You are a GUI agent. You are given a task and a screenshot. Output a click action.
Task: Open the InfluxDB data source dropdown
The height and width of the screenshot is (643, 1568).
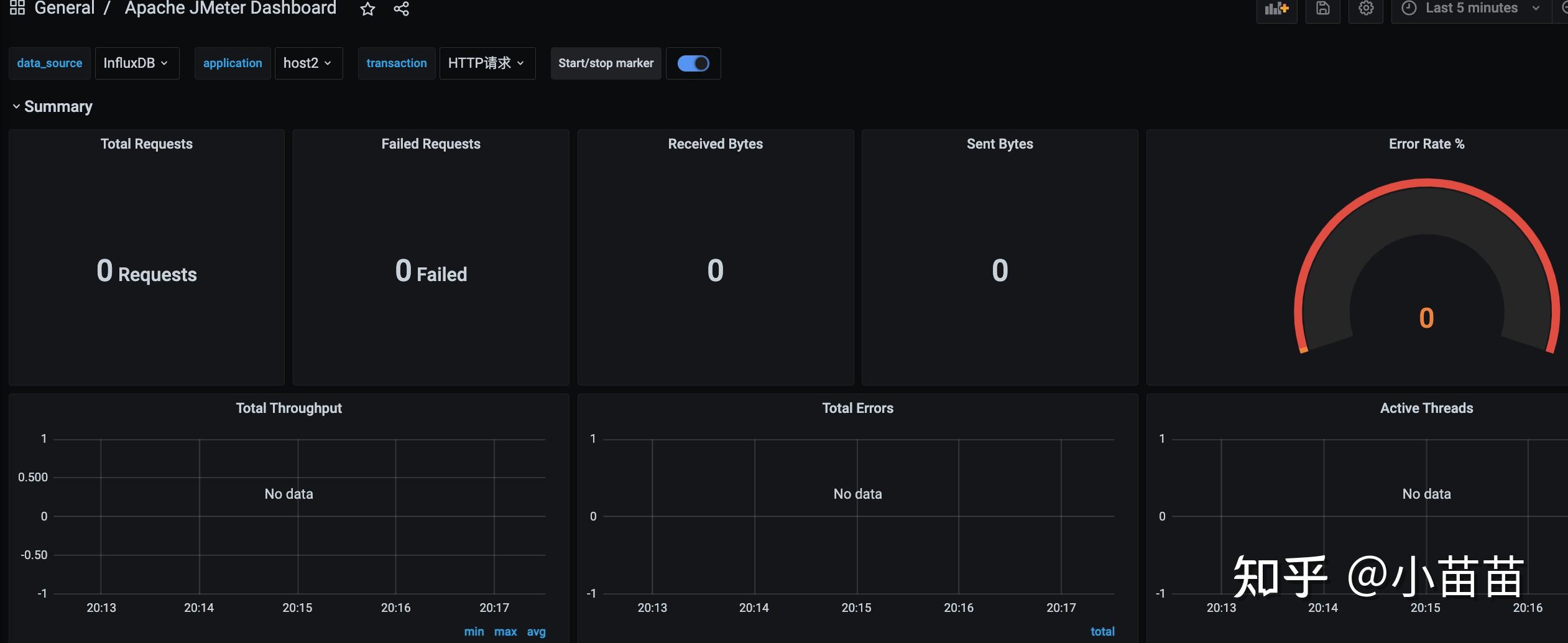tap(137, 63)
